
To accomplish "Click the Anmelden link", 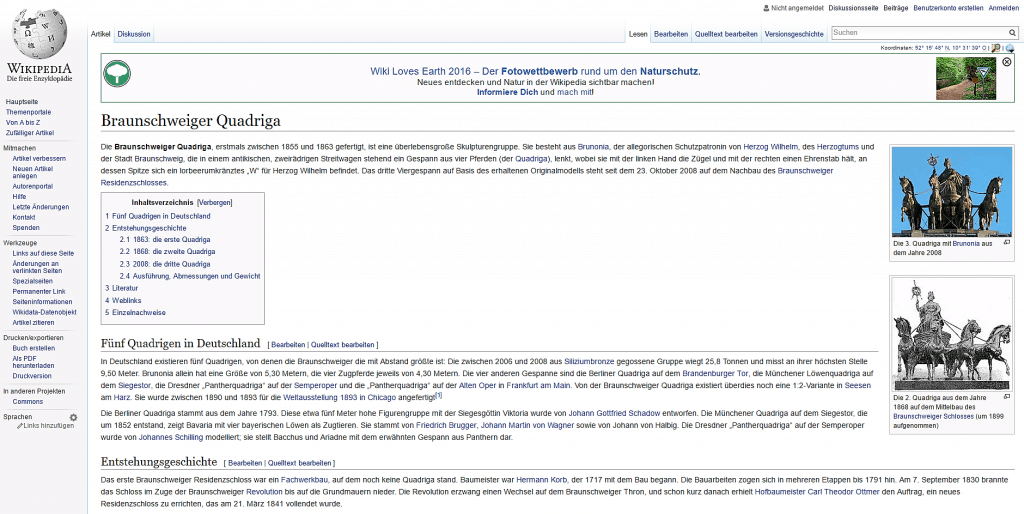I will point(1003,8).
